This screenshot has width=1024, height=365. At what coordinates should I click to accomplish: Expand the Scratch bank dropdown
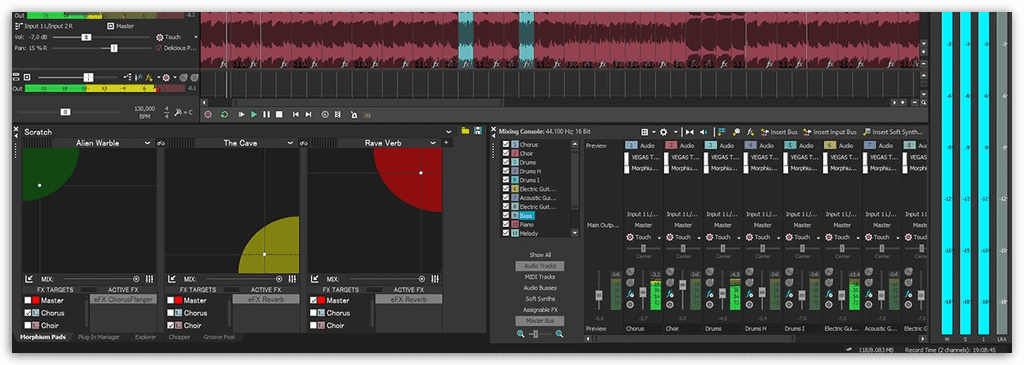tap(450, 132)
